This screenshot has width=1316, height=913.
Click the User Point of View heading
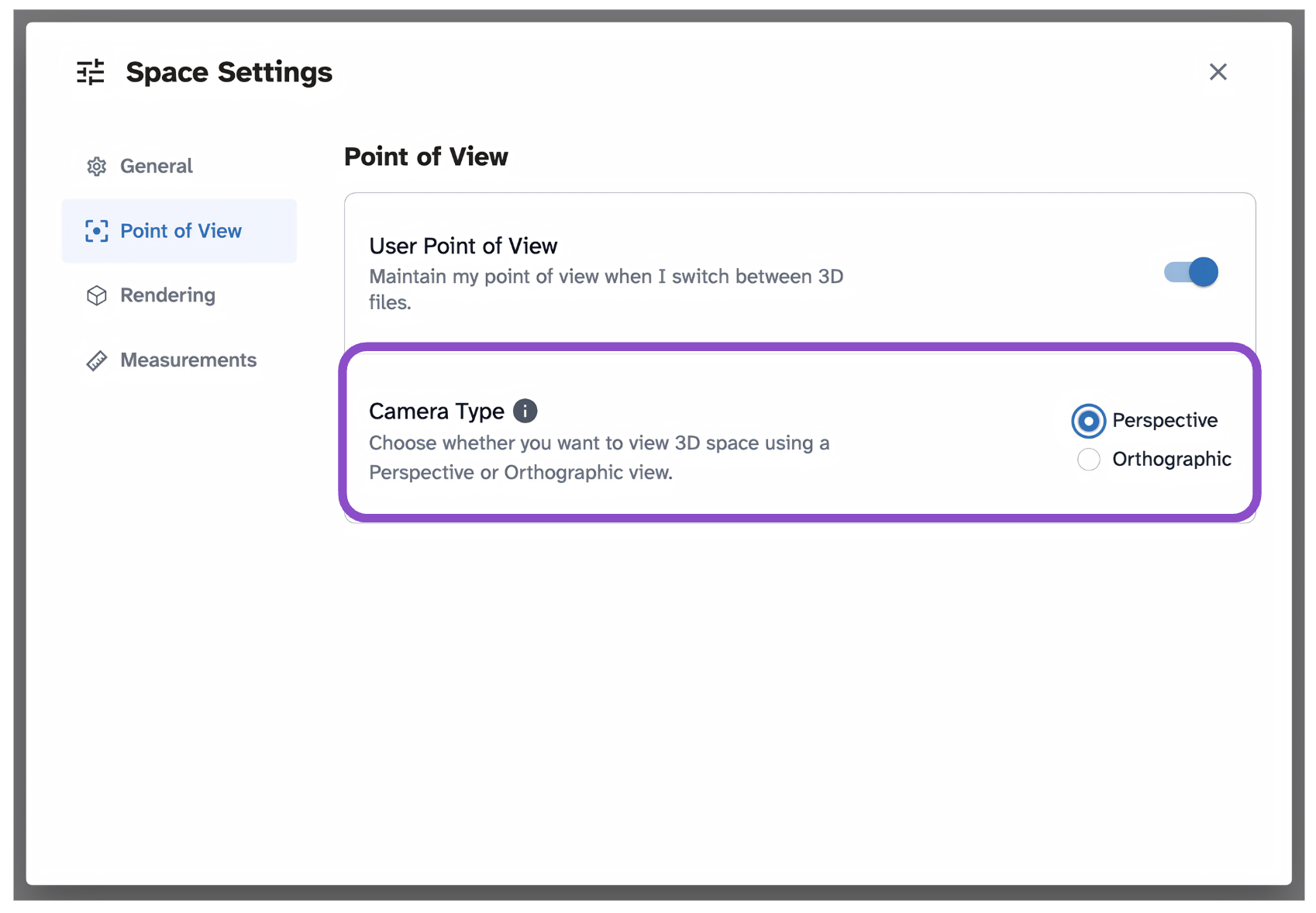[x=463, y=246]
